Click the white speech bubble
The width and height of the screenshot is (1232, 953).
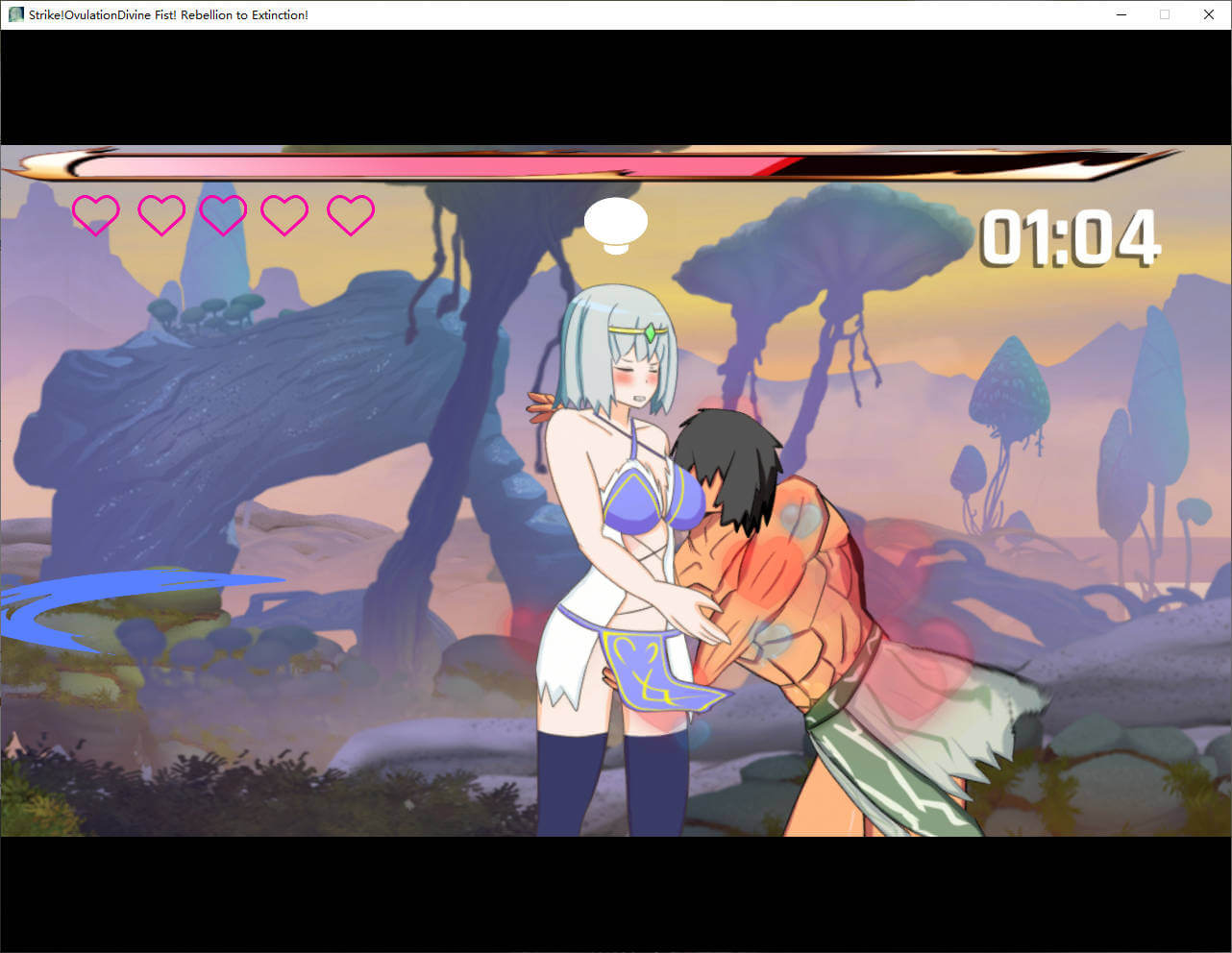click(616, 223)
